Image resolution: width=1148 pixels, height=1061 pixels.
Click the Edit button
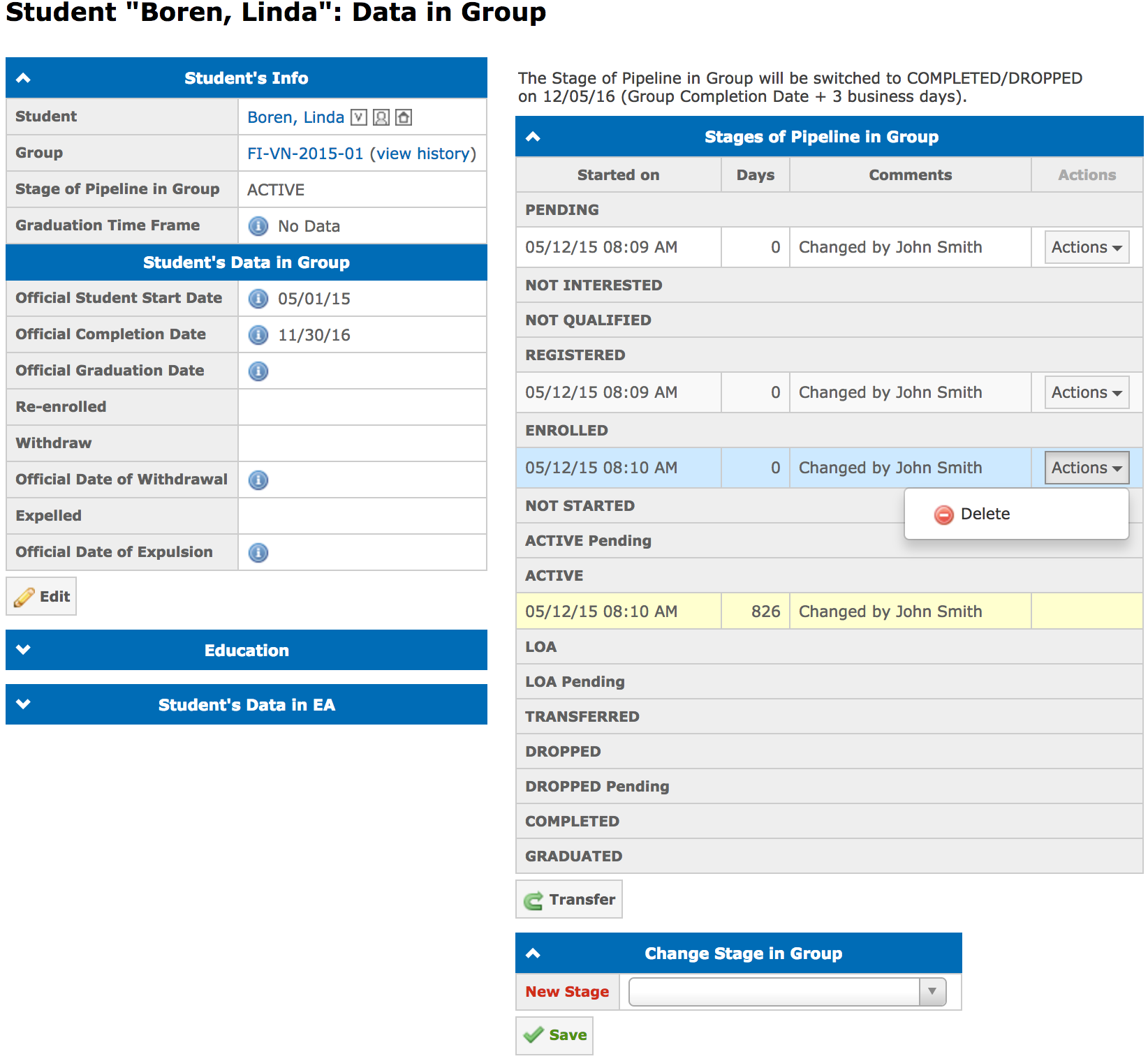[41, 597]
